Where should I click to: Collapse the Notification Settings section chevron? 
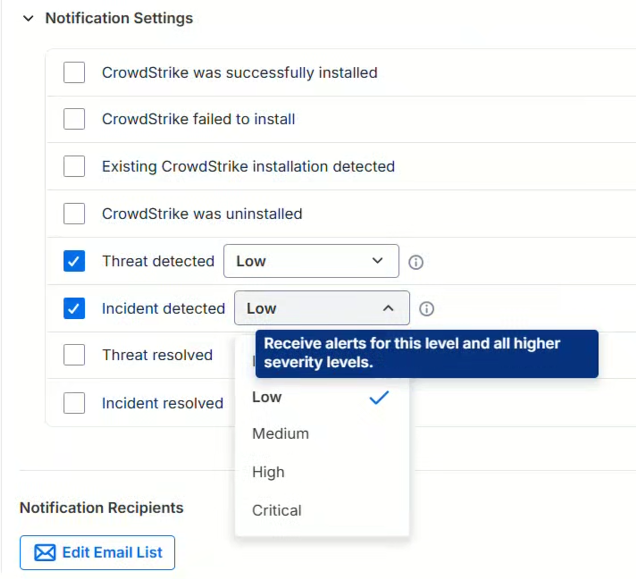click(x=28, y=18)
